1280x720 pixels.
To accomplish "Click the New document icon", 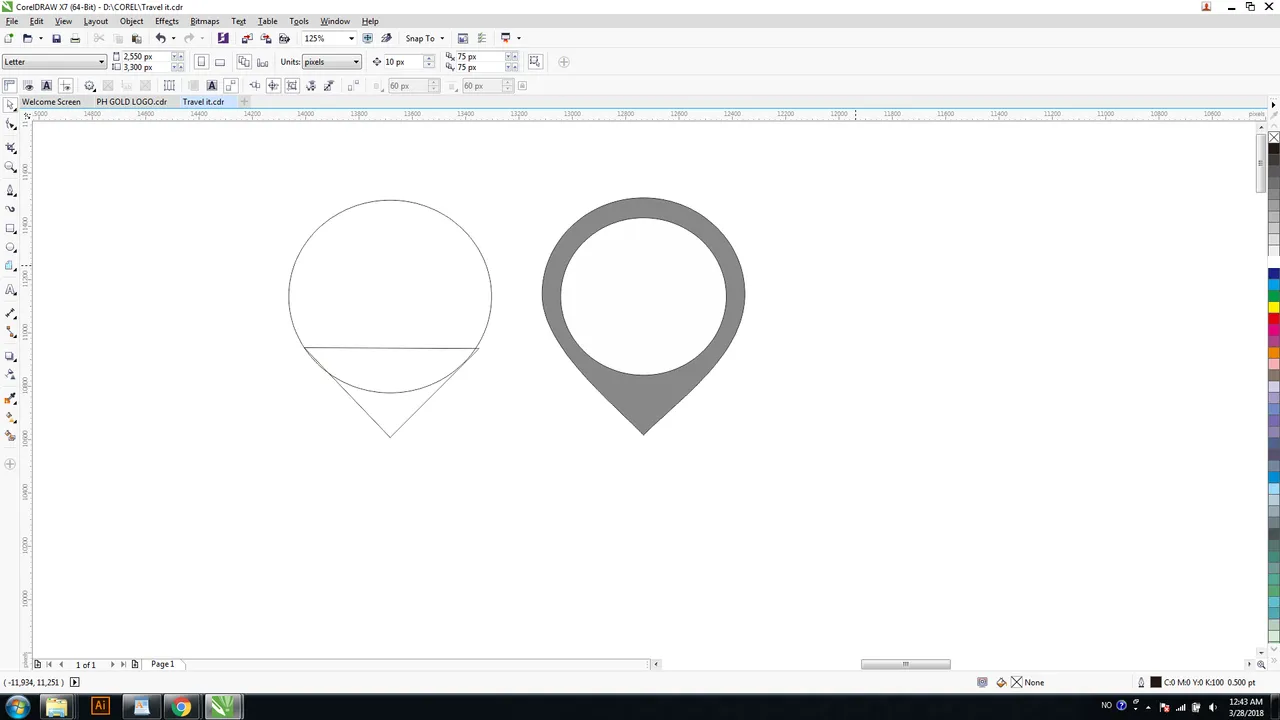I will coord(9,38).
